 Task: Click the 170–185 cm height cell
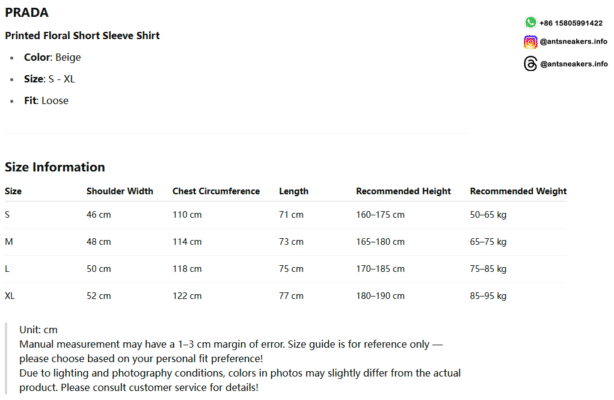380,269
